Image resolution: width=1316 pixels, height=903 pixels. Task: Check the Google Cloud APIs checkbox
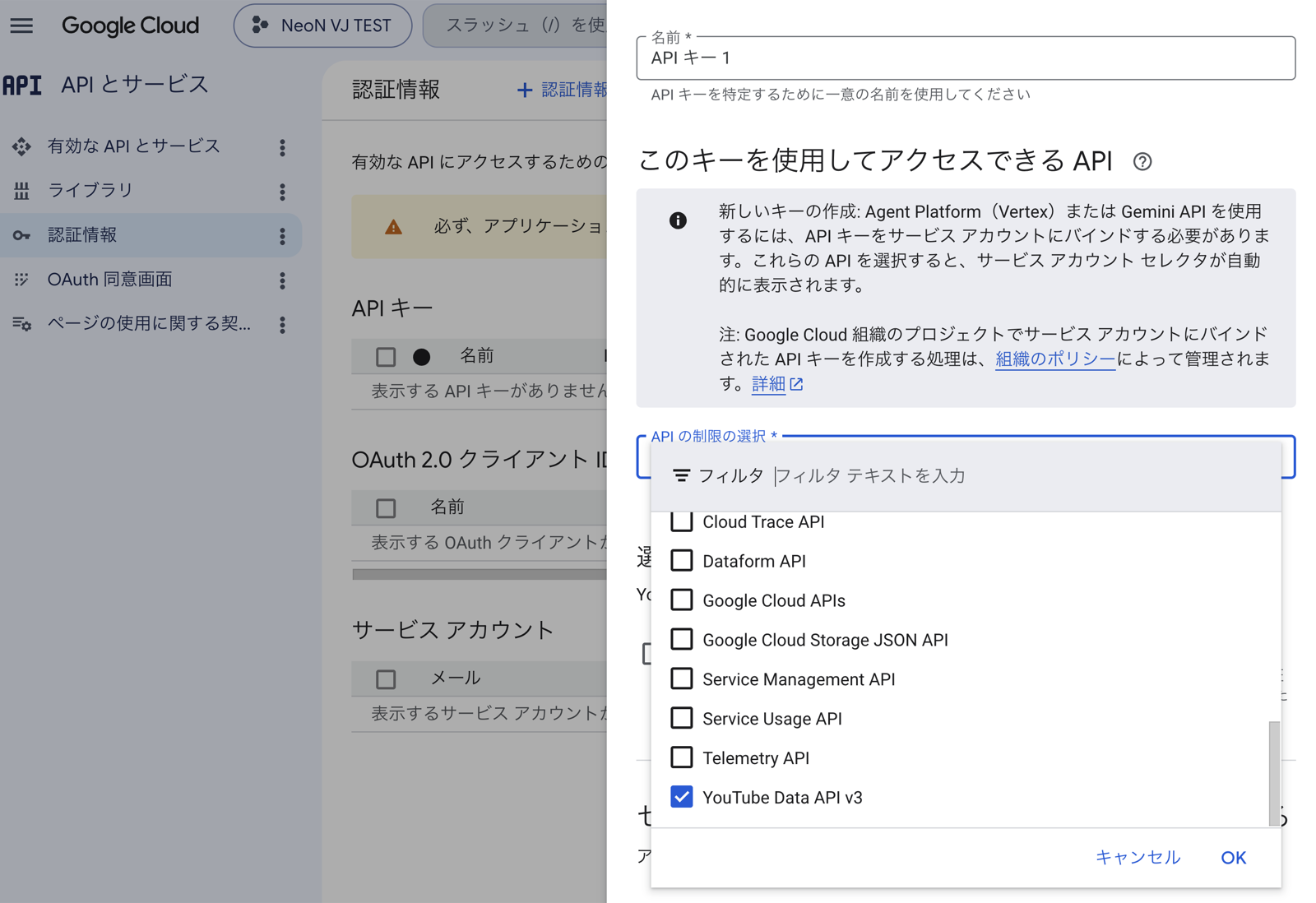681,600
